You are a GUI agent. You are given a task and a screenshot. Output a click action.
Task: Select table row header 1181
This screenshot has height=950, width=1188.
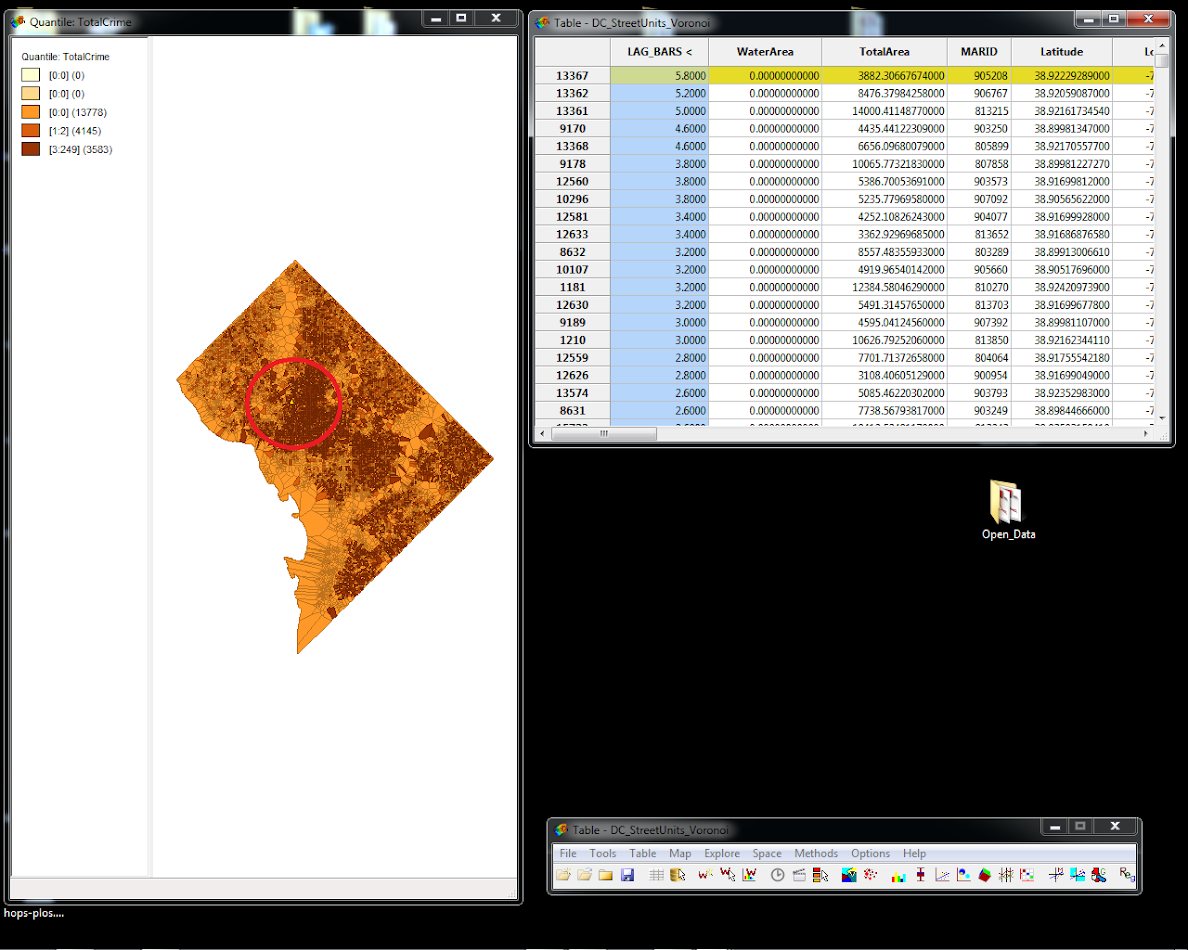(x=572, y=287)
